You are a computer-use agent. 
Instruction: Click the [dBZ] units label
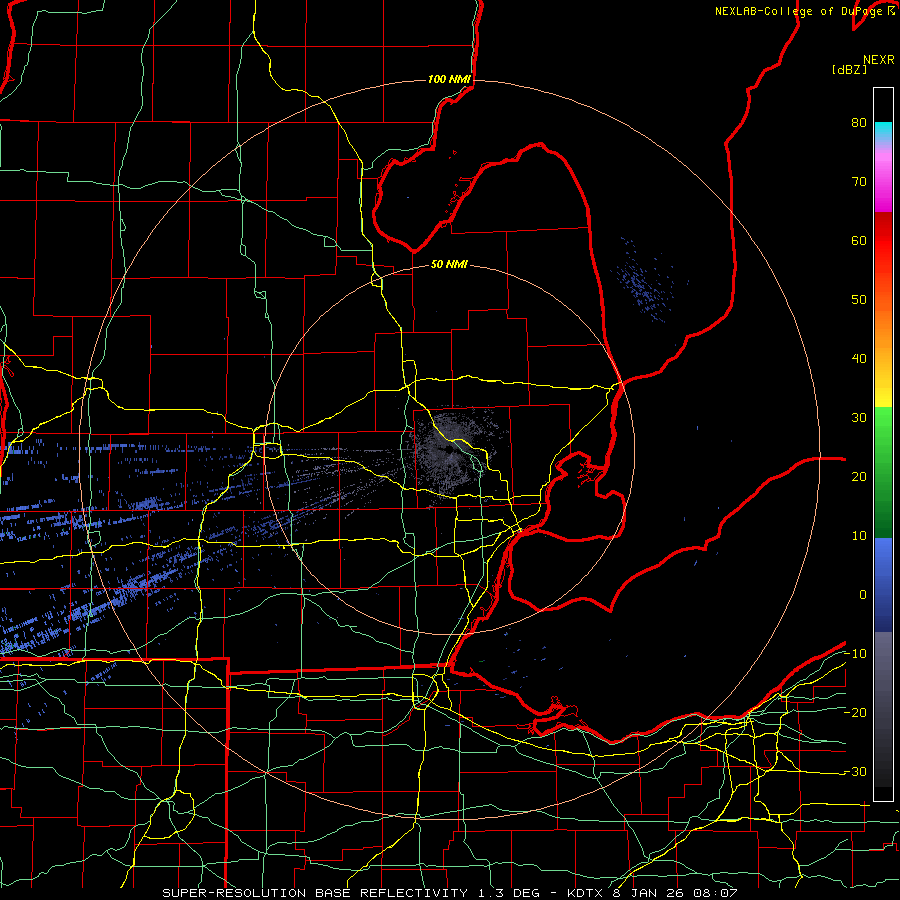coord(849,70)
